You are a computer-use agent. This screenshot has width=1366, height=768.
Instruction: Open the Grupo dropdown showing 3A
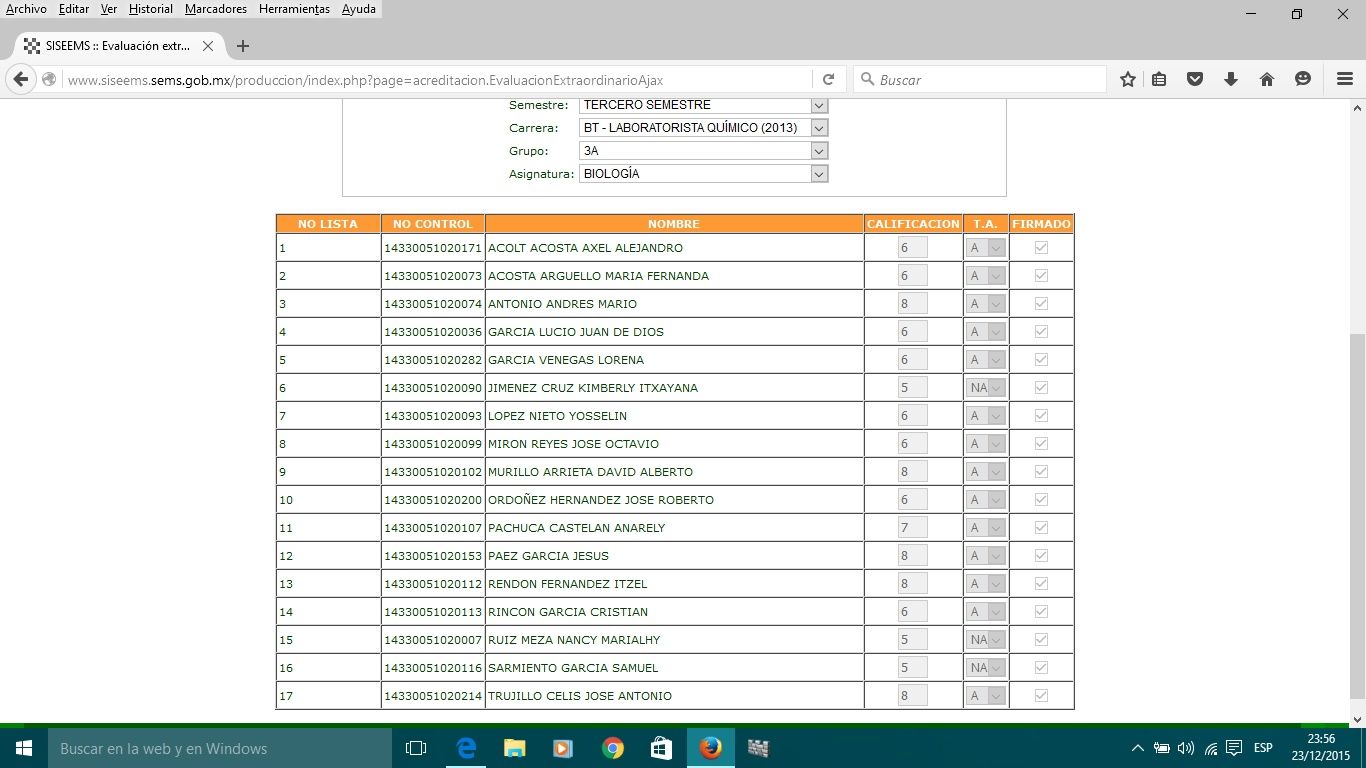[704, 151]
